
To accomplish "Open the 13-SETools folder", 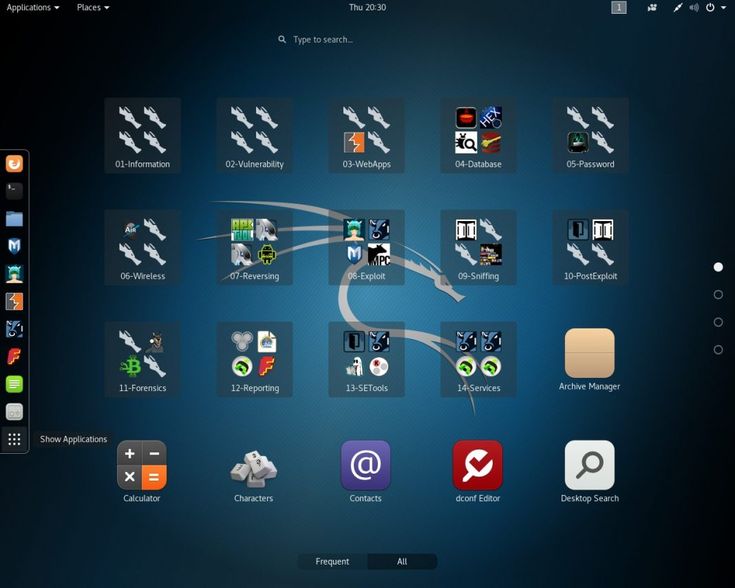I will coord(367,360).
